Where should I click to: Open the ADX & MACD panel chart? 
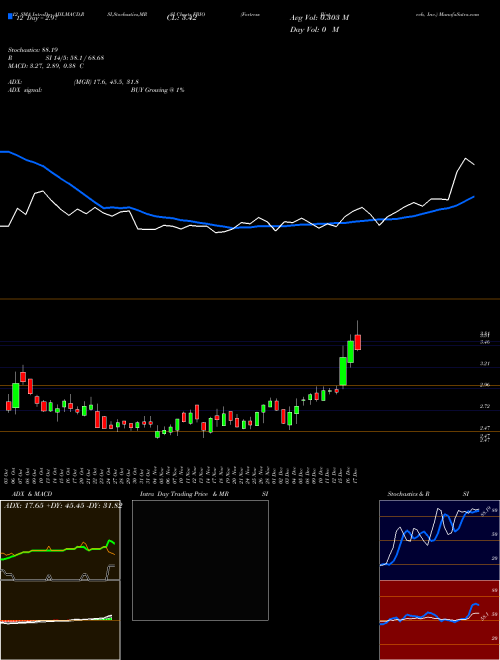(x=60, y=579)
